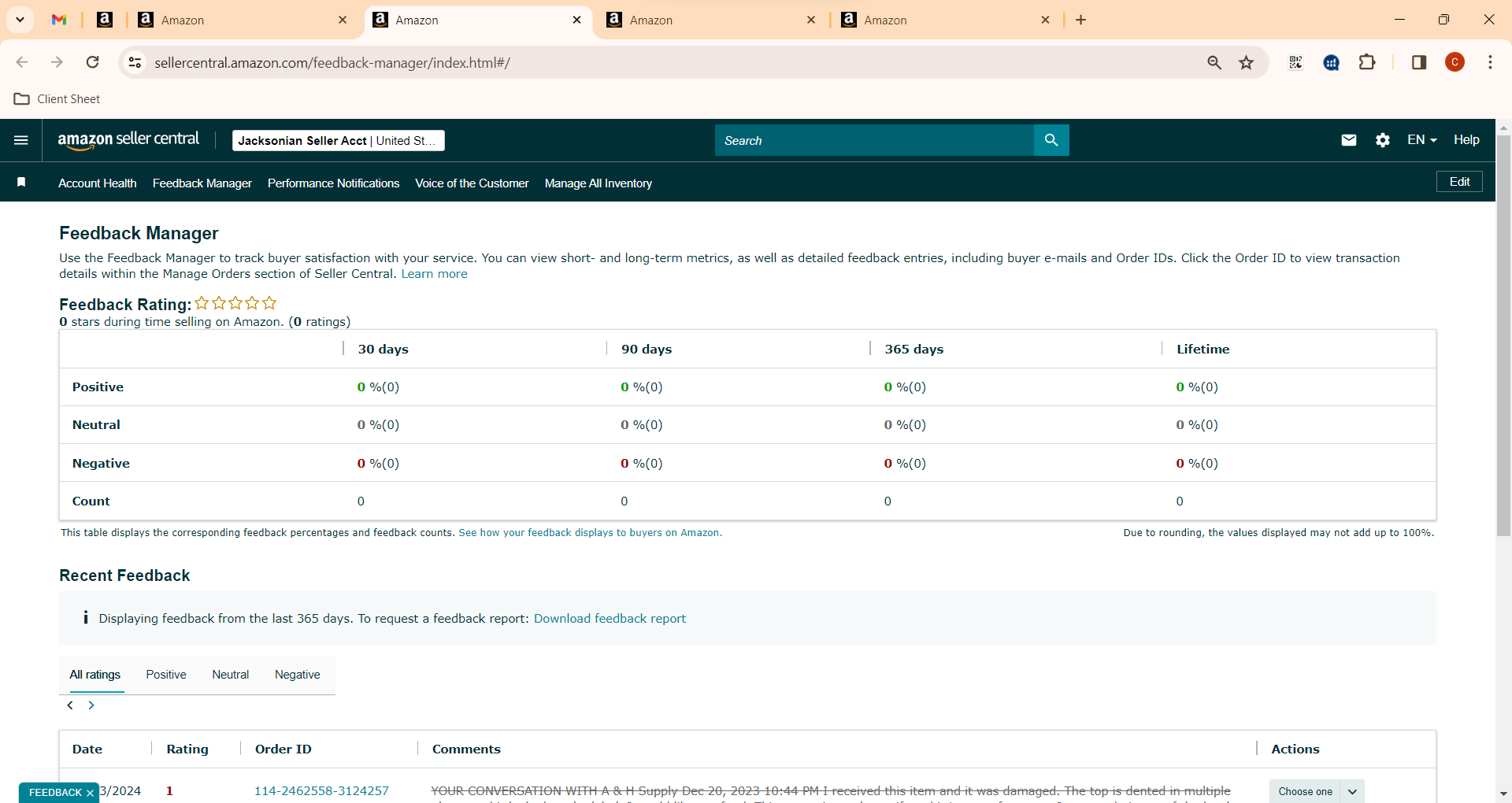The image size is (1512, 803).
Task: Open the EN language dropdown
Action: coord(1422,139)
